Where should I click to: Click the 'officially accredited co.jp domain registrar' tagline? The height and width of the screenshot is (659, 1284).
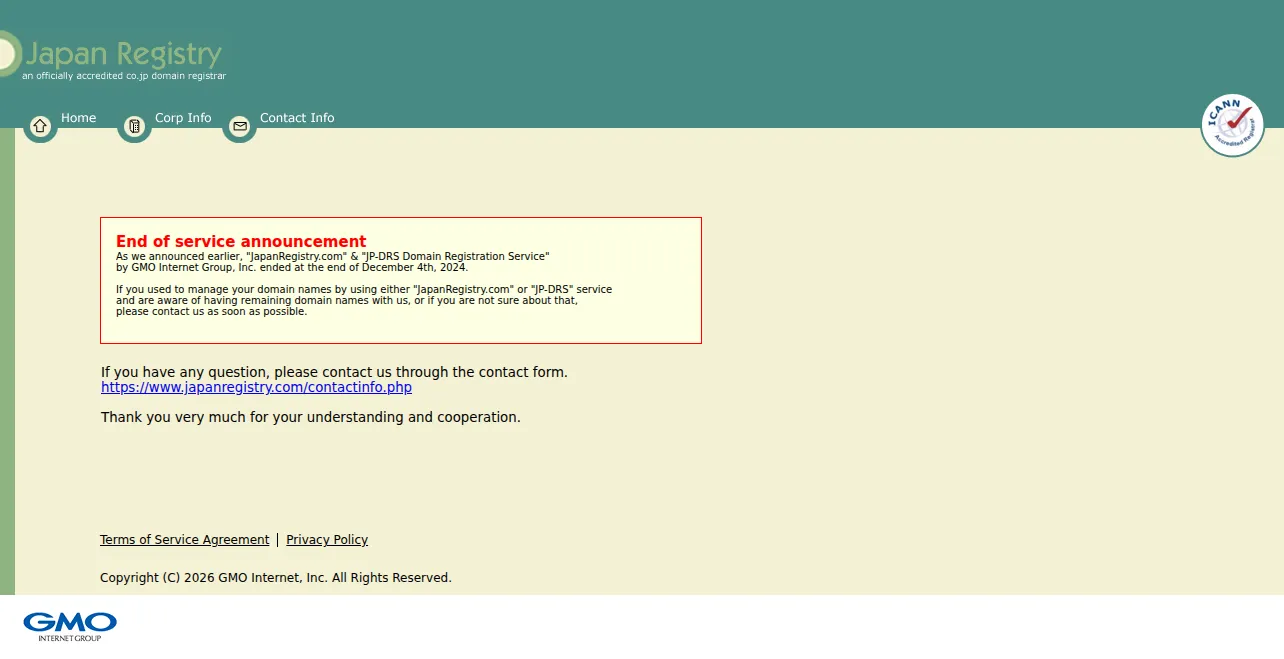[x=124, y=76]
